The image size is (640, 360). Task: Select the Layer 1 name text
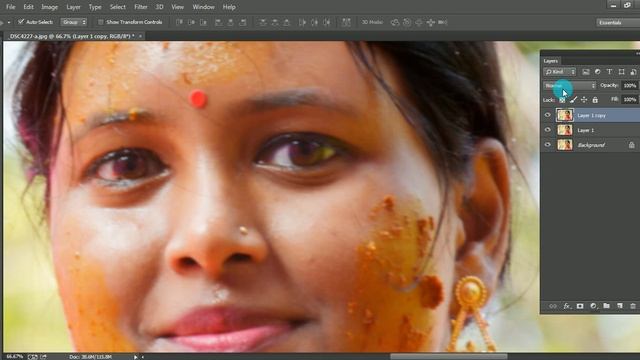pyautogui.click(x=586, y=130)
